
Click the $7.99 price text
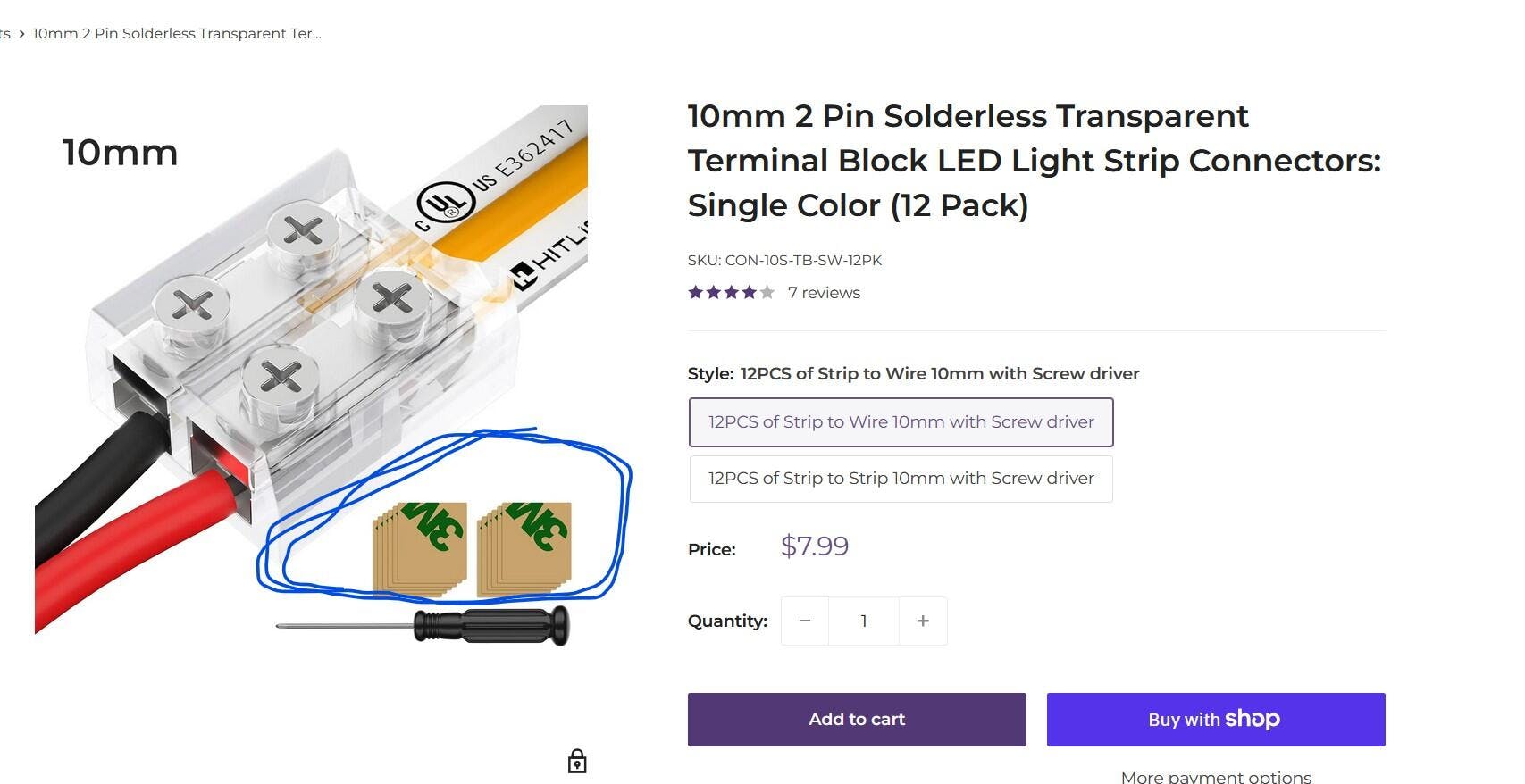[x=814, y=546]
